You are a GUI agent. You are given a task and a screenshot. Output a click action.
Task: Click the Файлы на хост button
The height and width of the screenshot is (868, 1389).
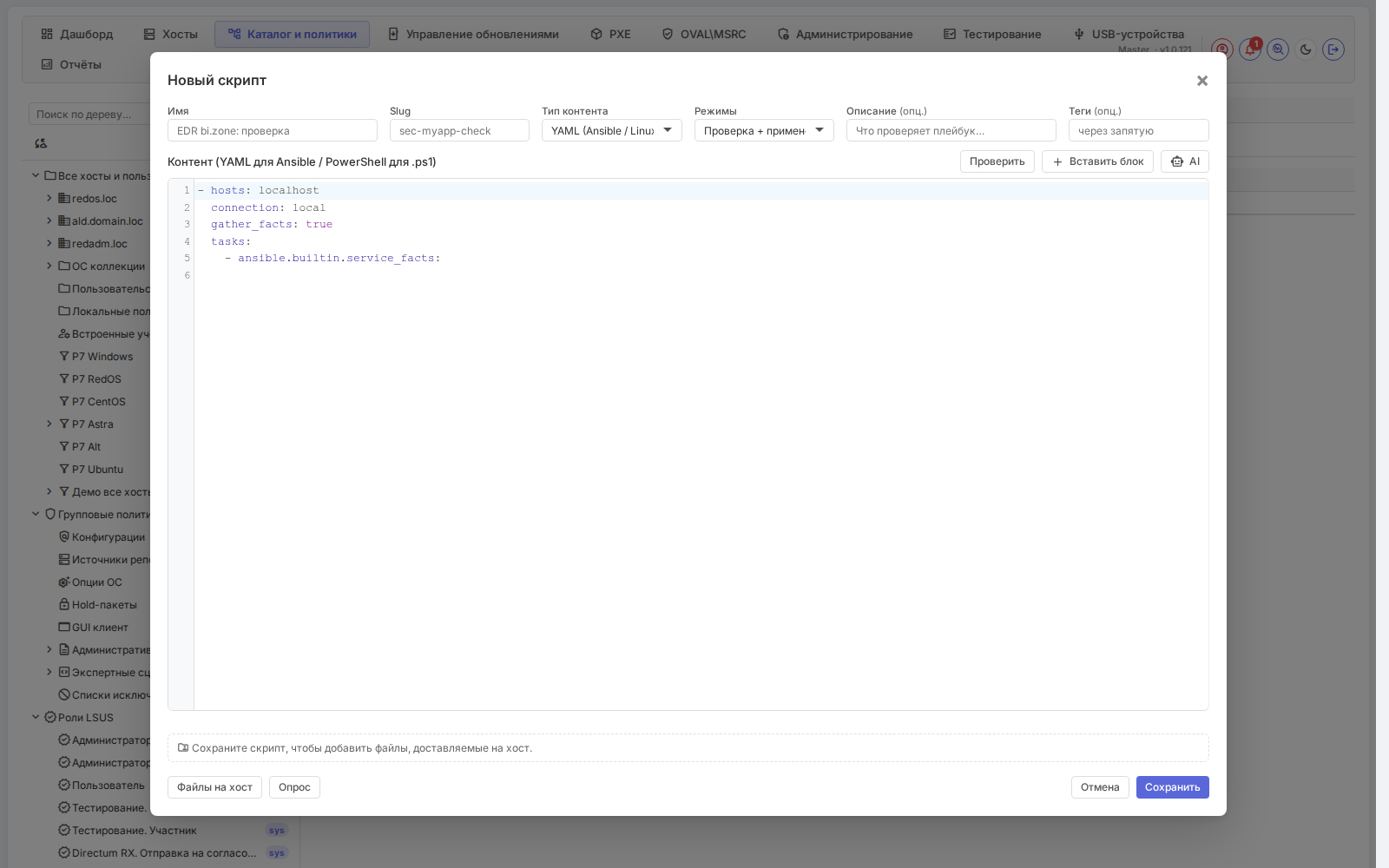[x=214, y=787]
